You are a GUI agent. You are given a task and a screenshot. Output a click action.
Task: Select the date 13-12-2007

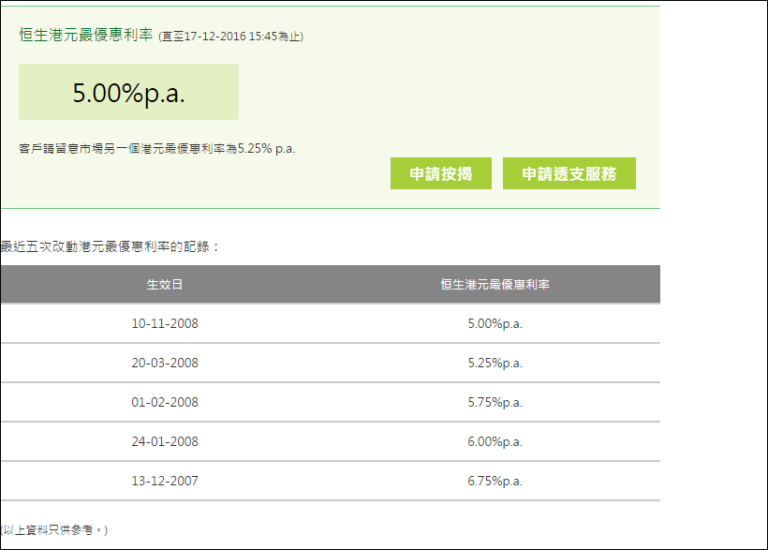click(165, 481)
